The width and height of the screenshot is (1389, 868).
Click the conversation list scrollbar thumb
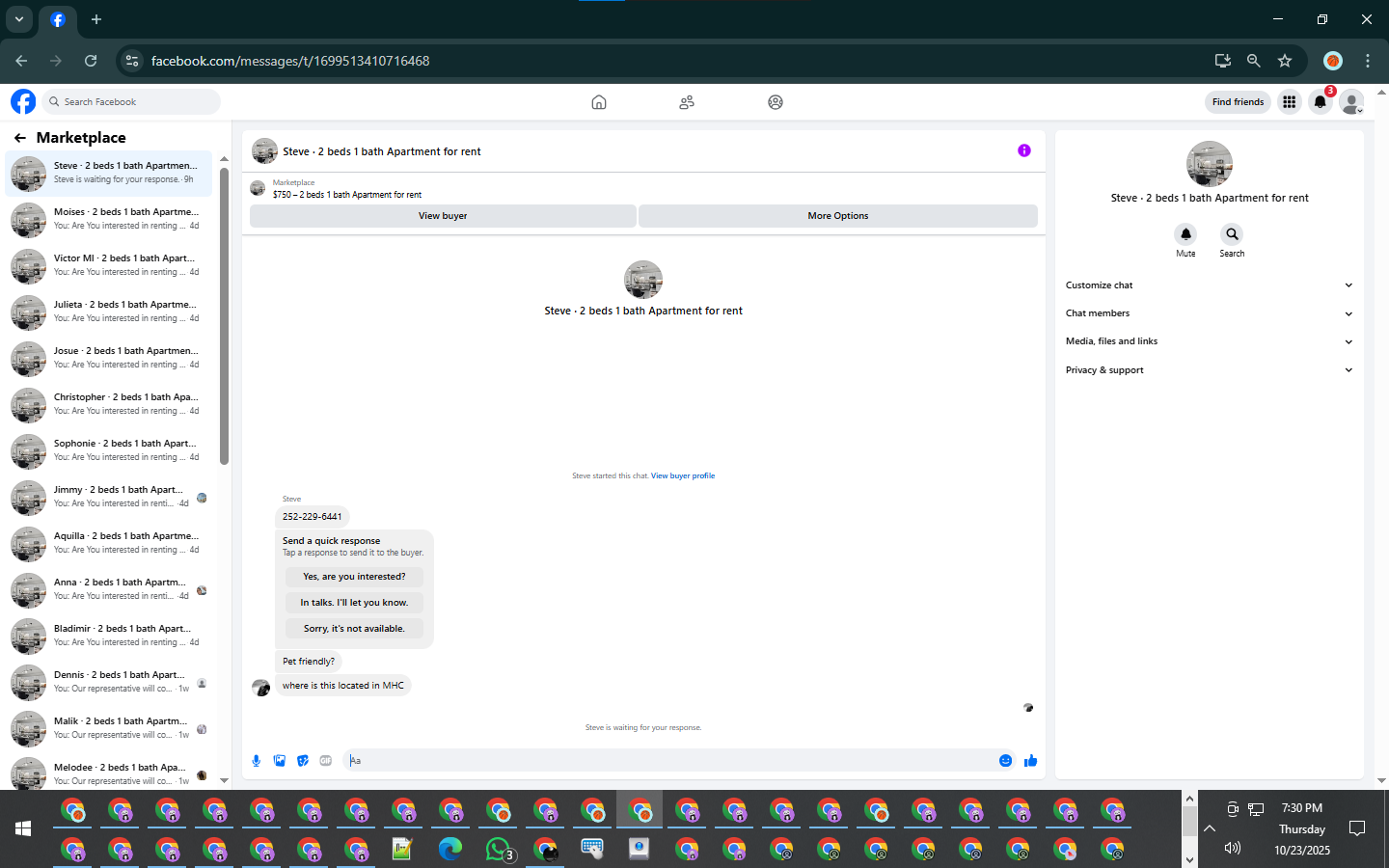click(x=224, y=316)
